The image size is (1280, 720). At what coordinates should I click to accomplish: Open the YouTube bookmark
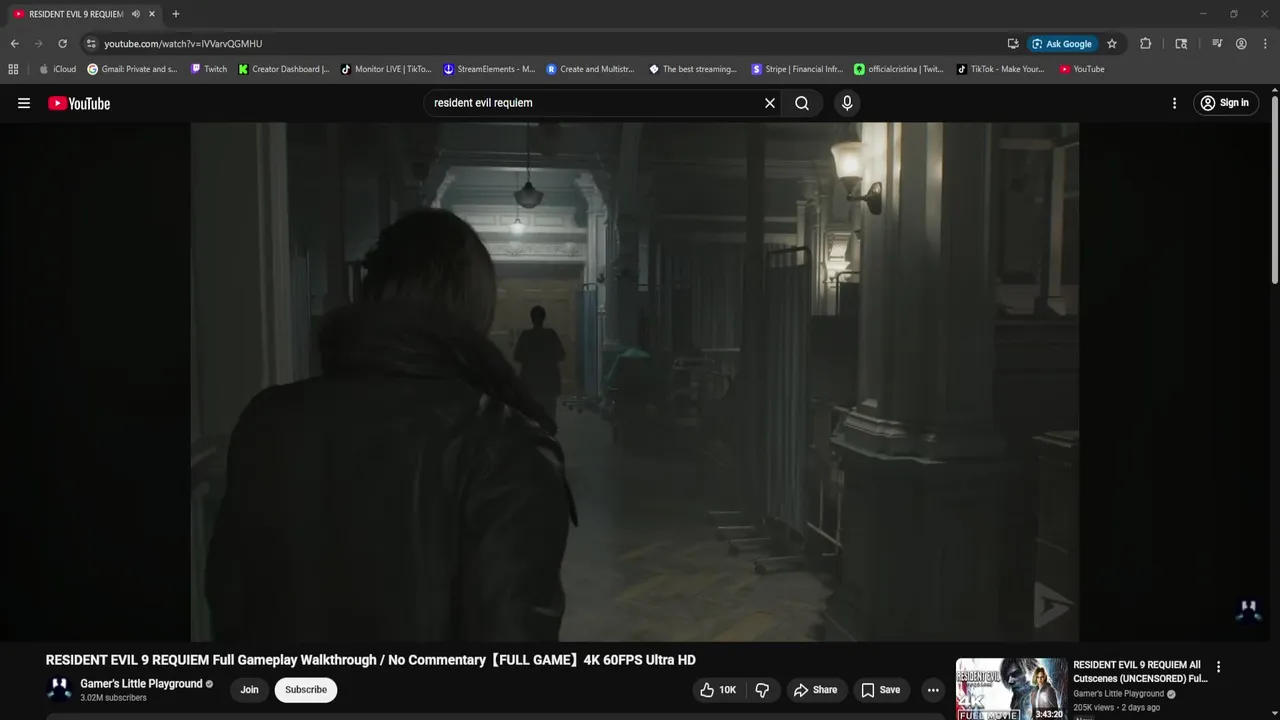click(x=1082, y=69)
